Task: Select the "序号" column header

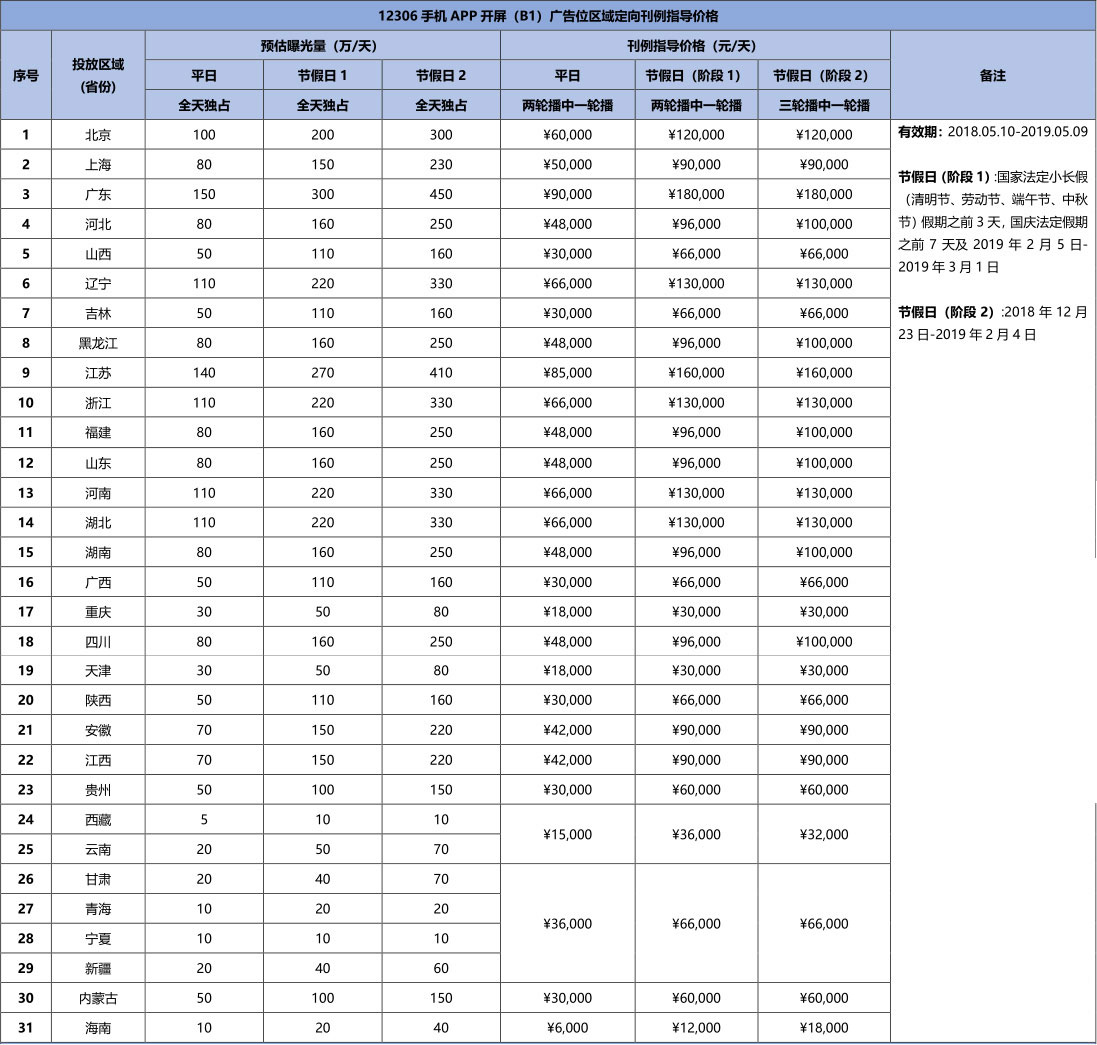Action: tap(26, 76)
